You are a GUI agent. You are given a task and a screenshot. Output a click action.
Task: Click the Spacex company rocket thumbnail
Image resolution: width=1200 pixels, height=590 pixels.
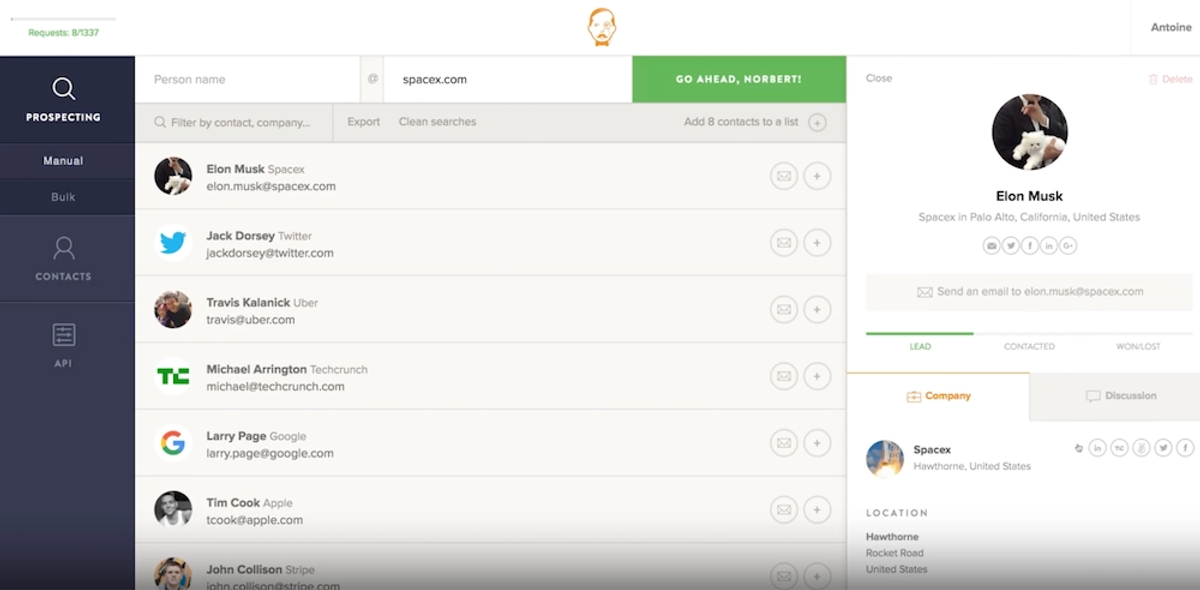(x=885, y=458)
